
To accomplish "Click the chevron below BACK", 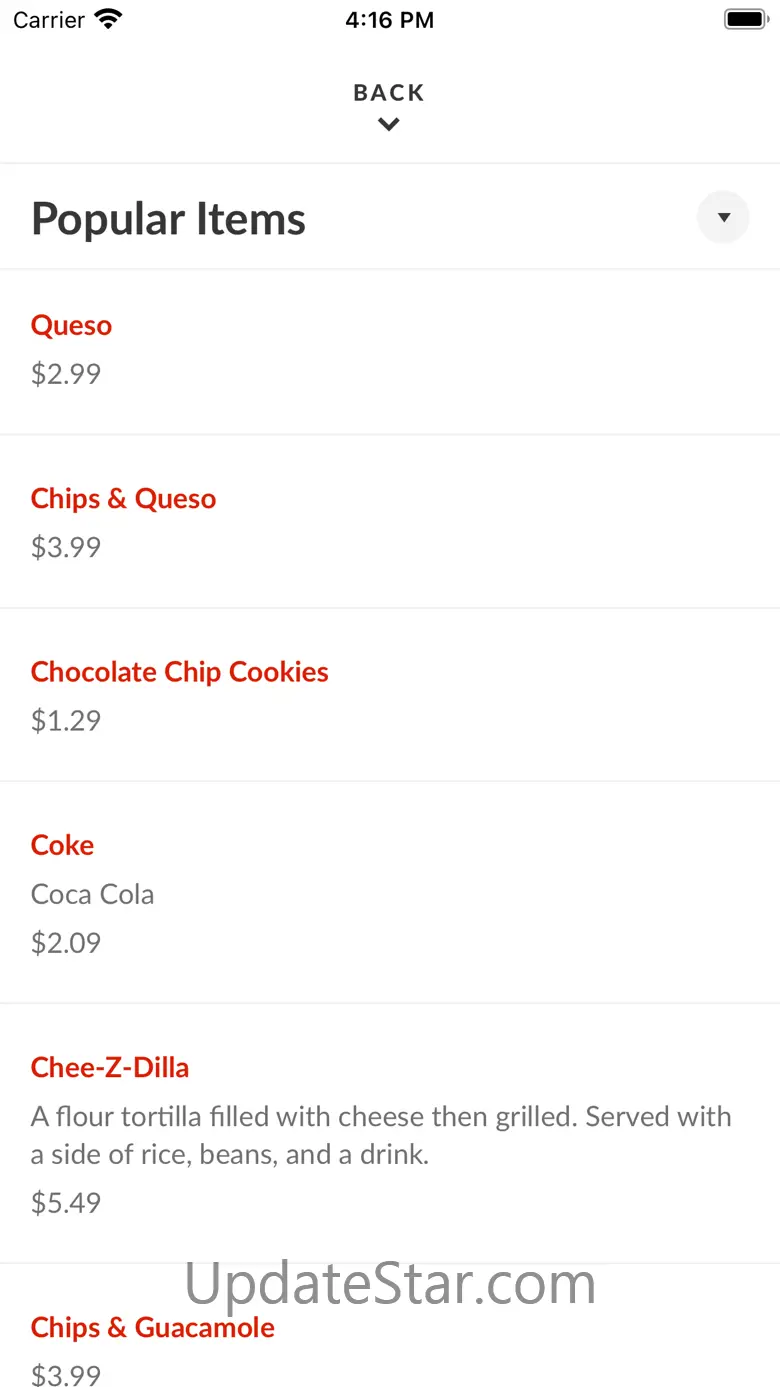I will (x=389, y=125).
